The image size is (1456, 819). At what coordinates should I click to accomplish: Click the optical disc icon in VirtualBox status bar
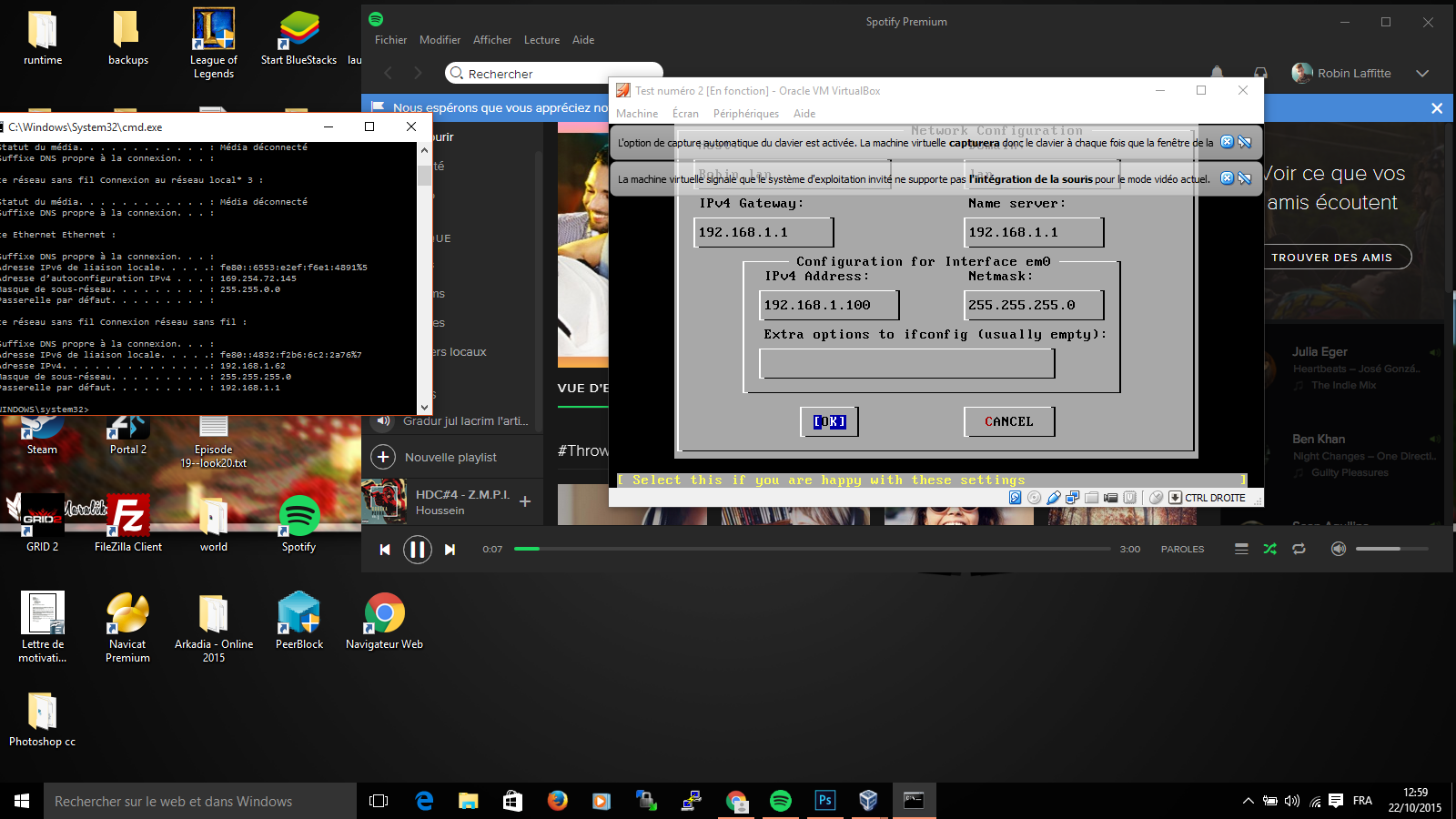pyautogui.click(x=1035, y=498)
